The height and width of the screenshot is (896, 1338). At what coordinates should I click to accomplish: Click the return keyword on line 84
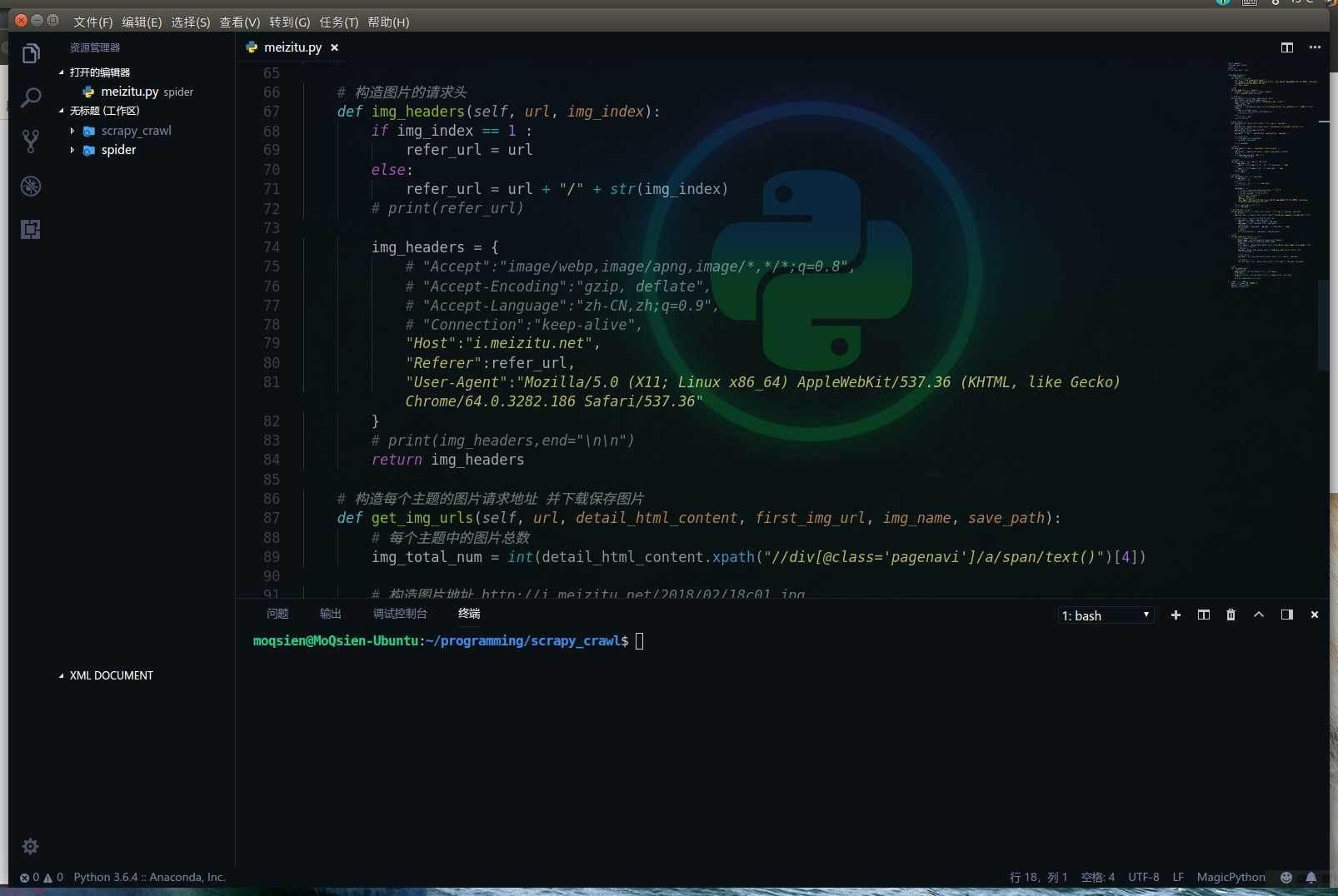[397, 460]
